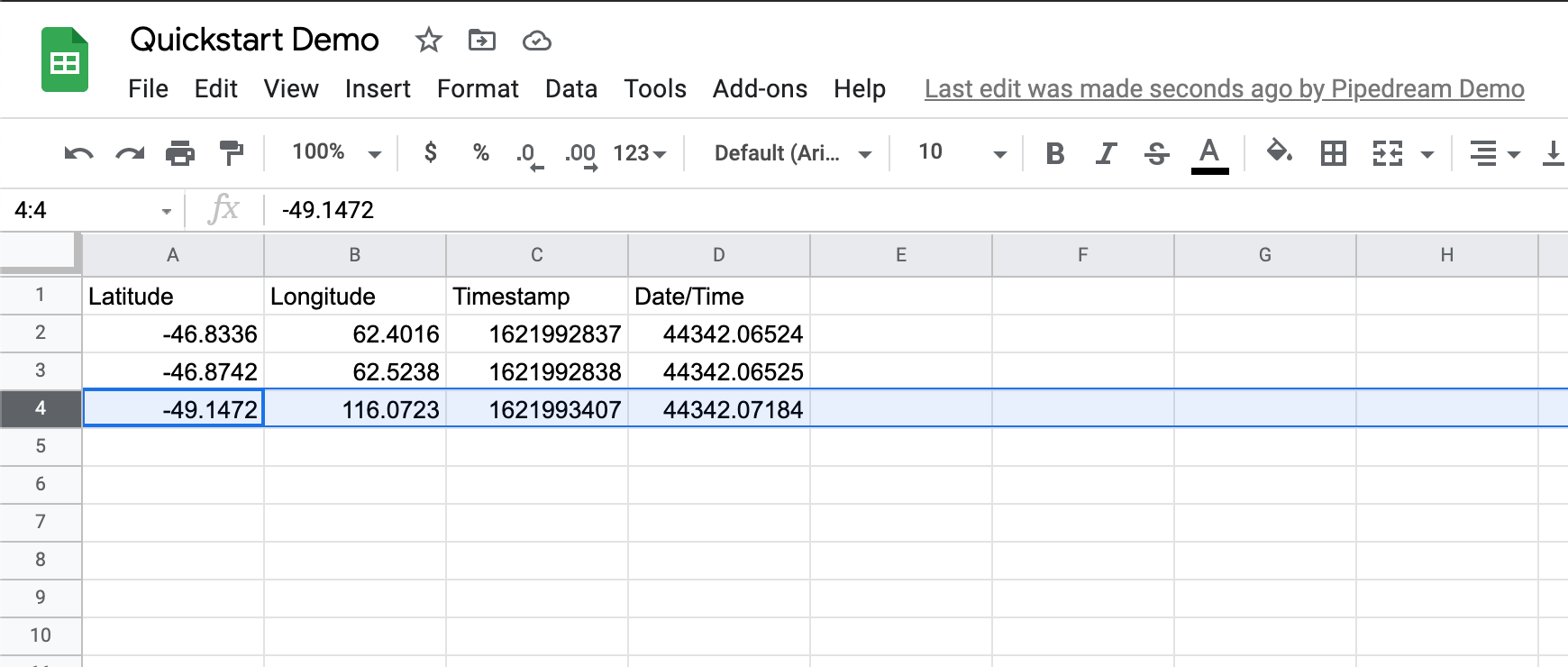
Task: Open the 100% zoom dropdown
Action: [335, 152]
